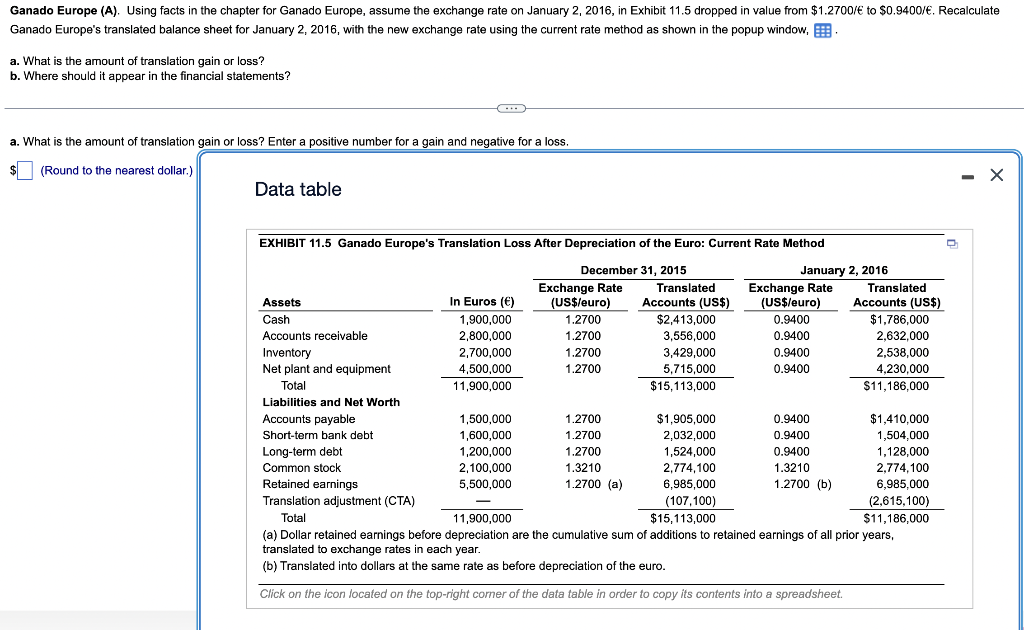Click the copy-to-clipboard icon on the exhibit
This screenshot has height=630, width=1024.
[951, 243]
